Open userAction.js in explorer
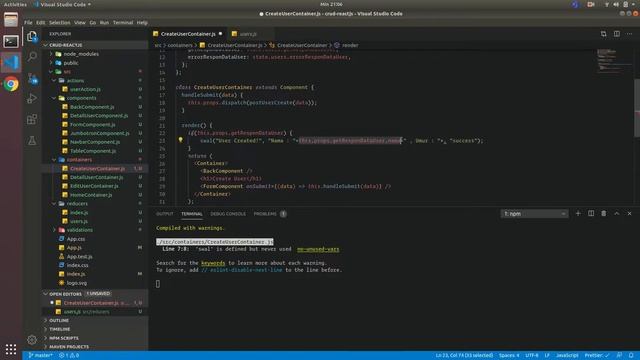 click(x=85, y=89)
